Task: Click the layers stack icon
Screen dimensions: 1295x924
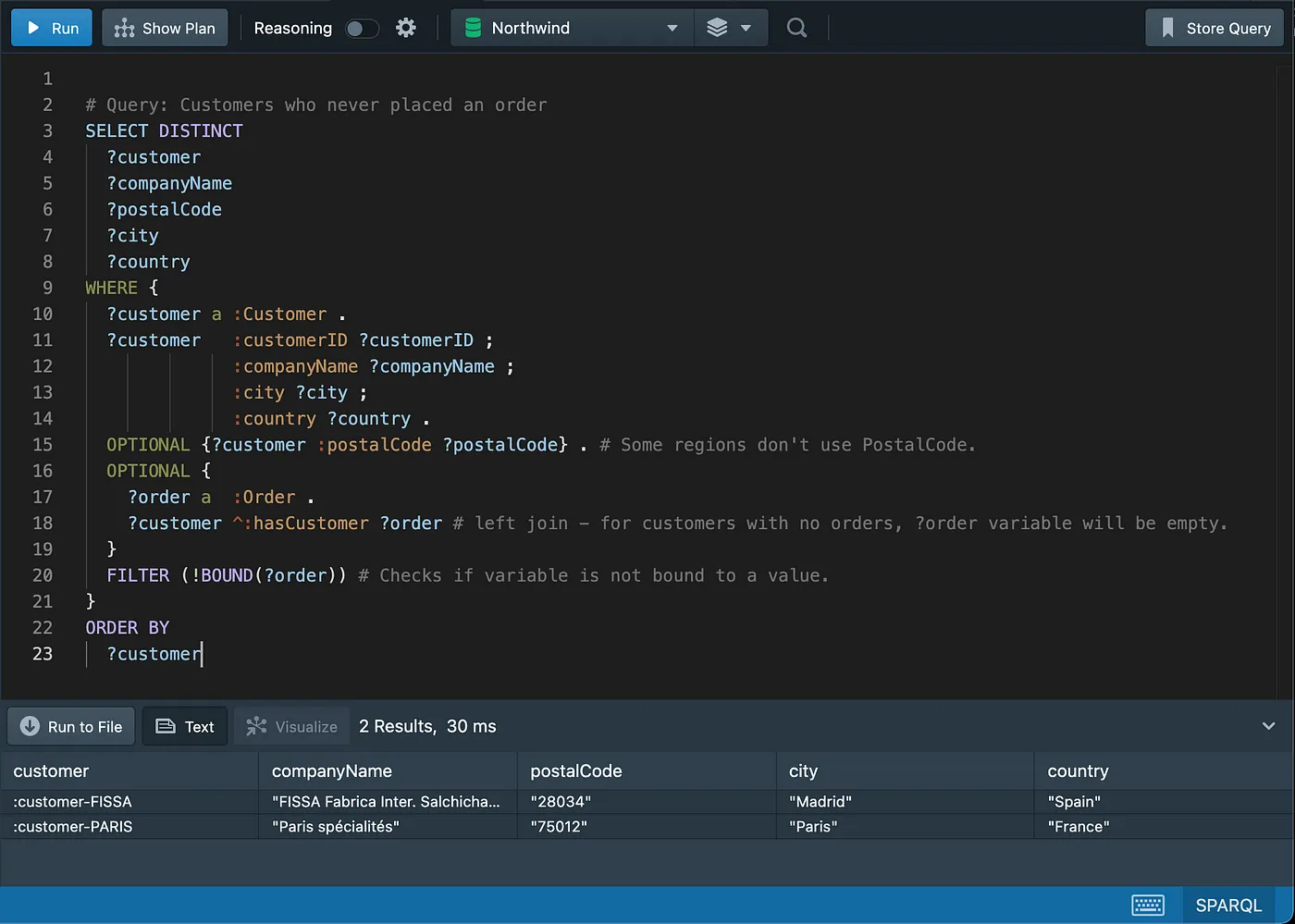Action: click(x=717, y=28)
